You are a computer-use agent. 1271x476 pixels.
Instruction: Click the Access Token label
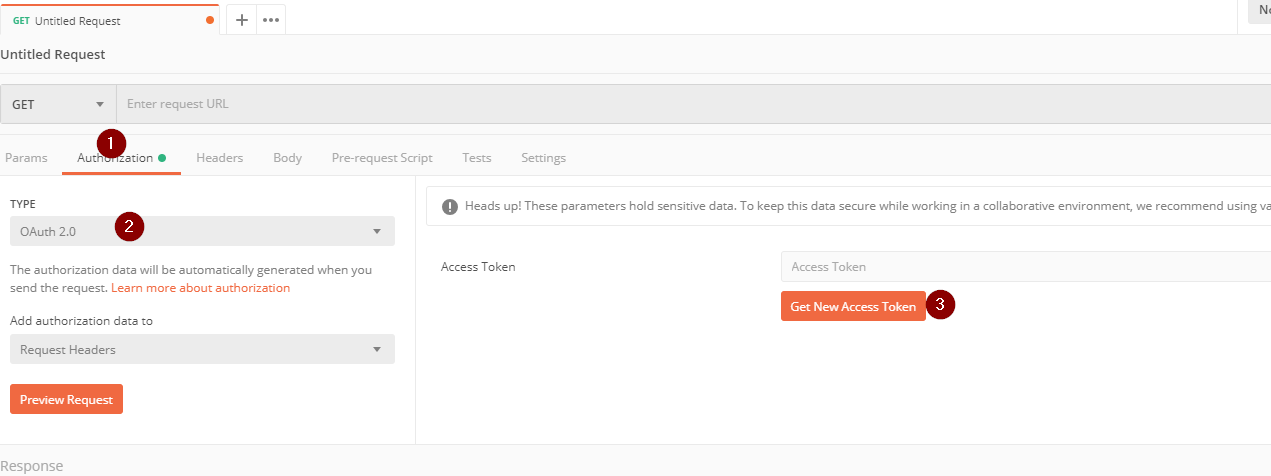pos(478,267)
